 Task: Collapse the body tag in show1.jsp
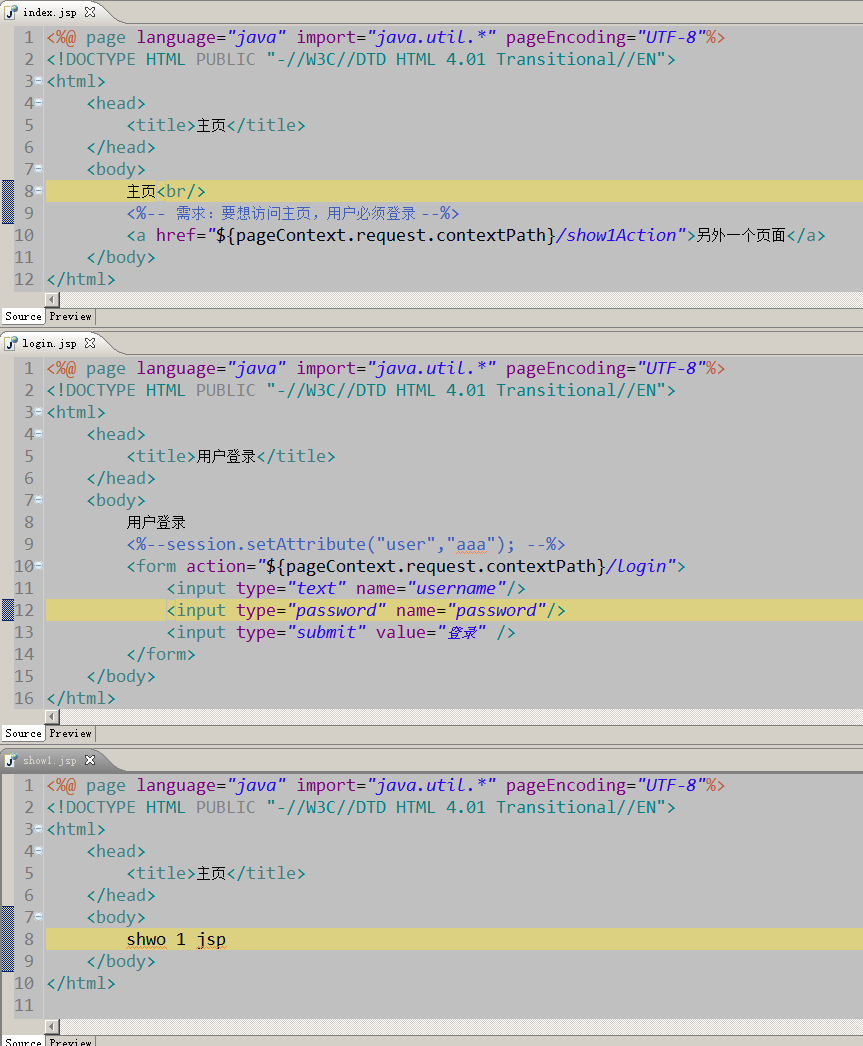tap(39, 917)
